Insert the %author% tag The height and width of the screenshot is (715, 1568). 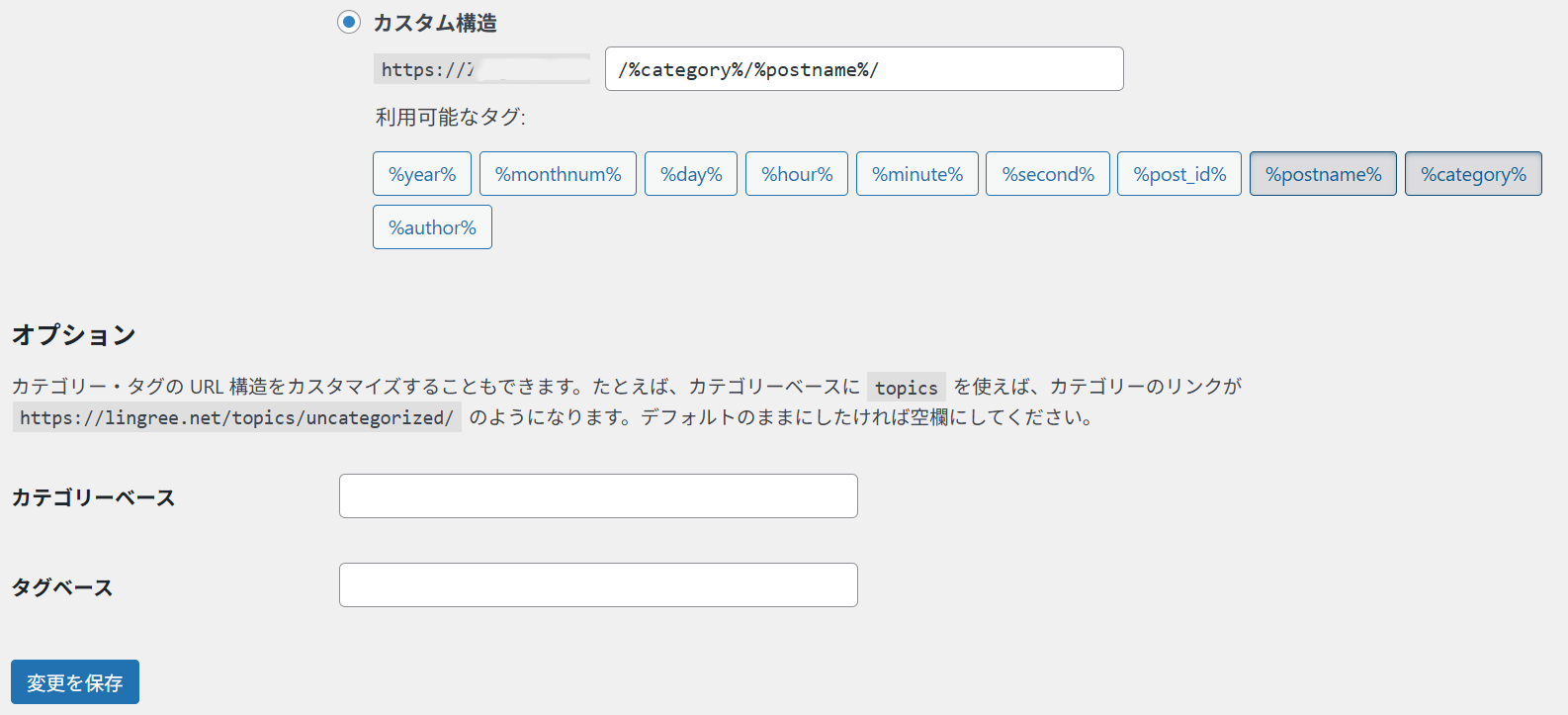pyautogui.click(x=432, y=227)
